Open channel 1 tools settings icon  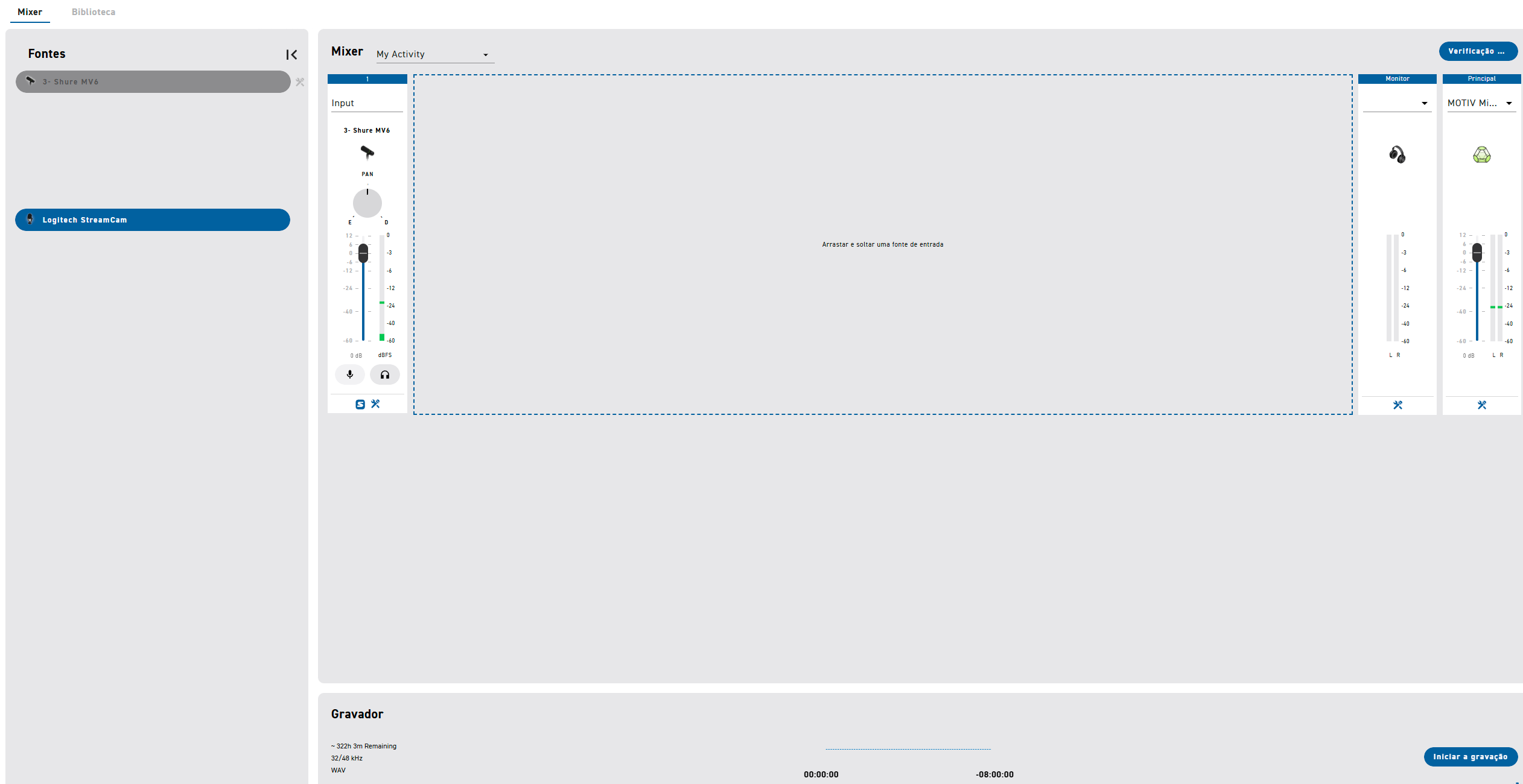pos(375,404)
